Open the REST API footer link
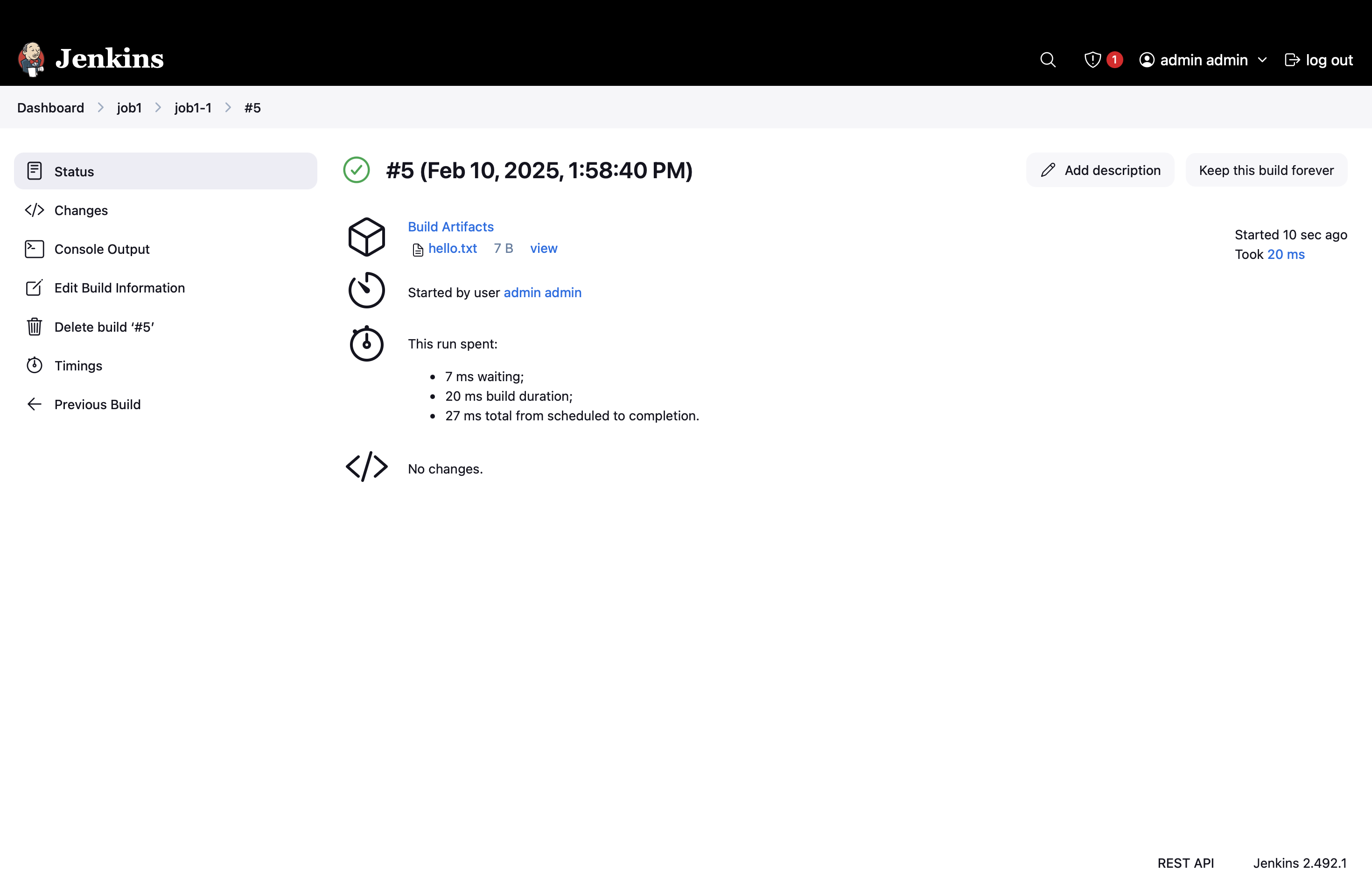1372x892 pixels. (1186, 863)
